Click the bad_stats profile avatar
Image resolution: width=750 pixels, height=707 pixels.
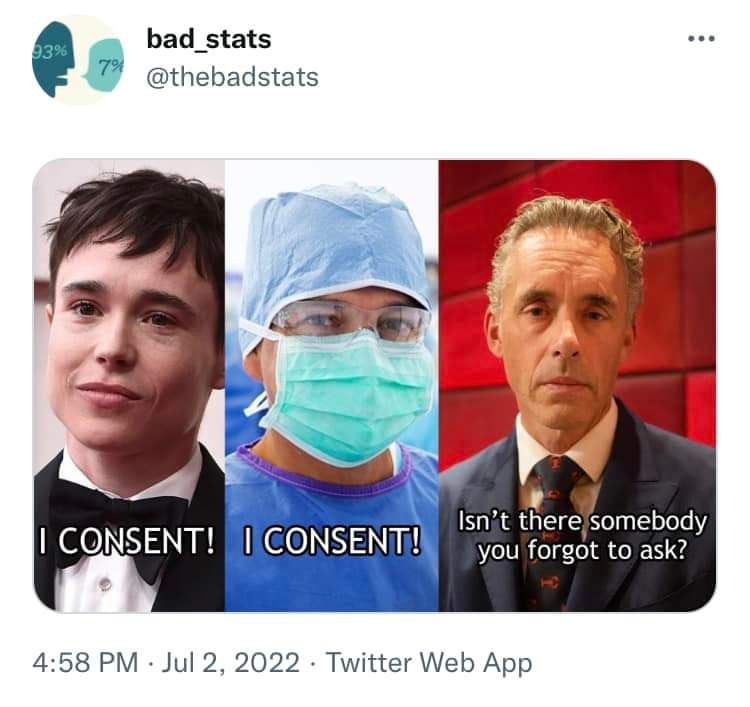[78, 60]
